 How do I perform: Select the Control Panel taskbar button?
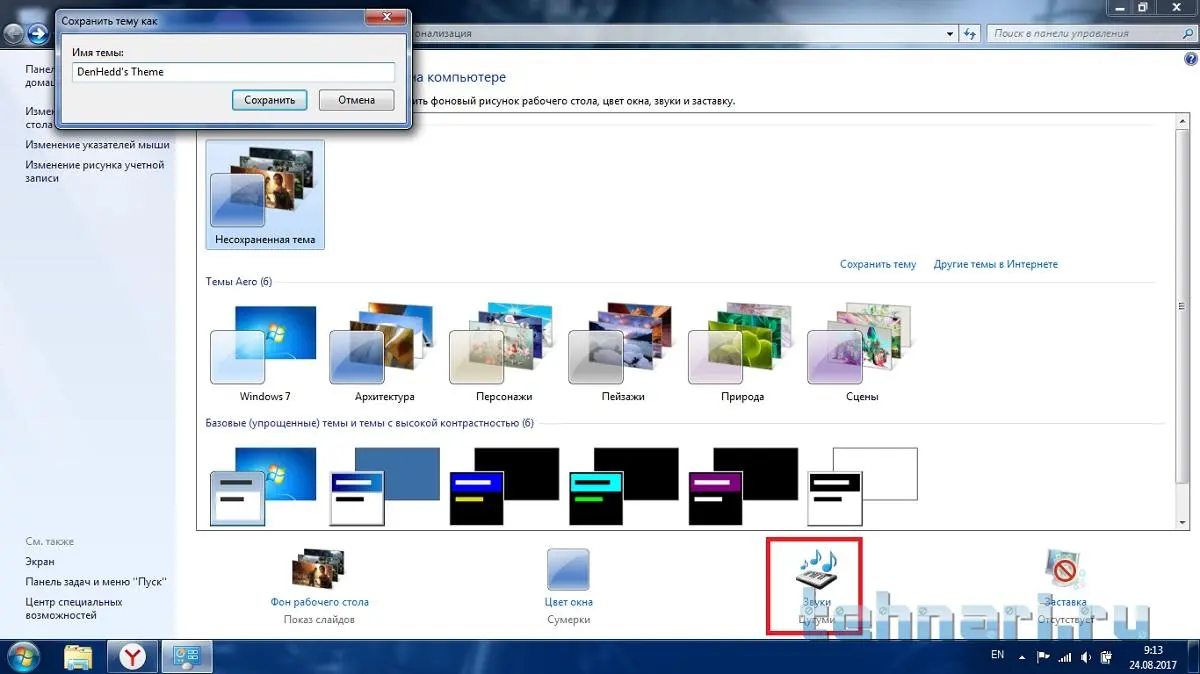187,657
